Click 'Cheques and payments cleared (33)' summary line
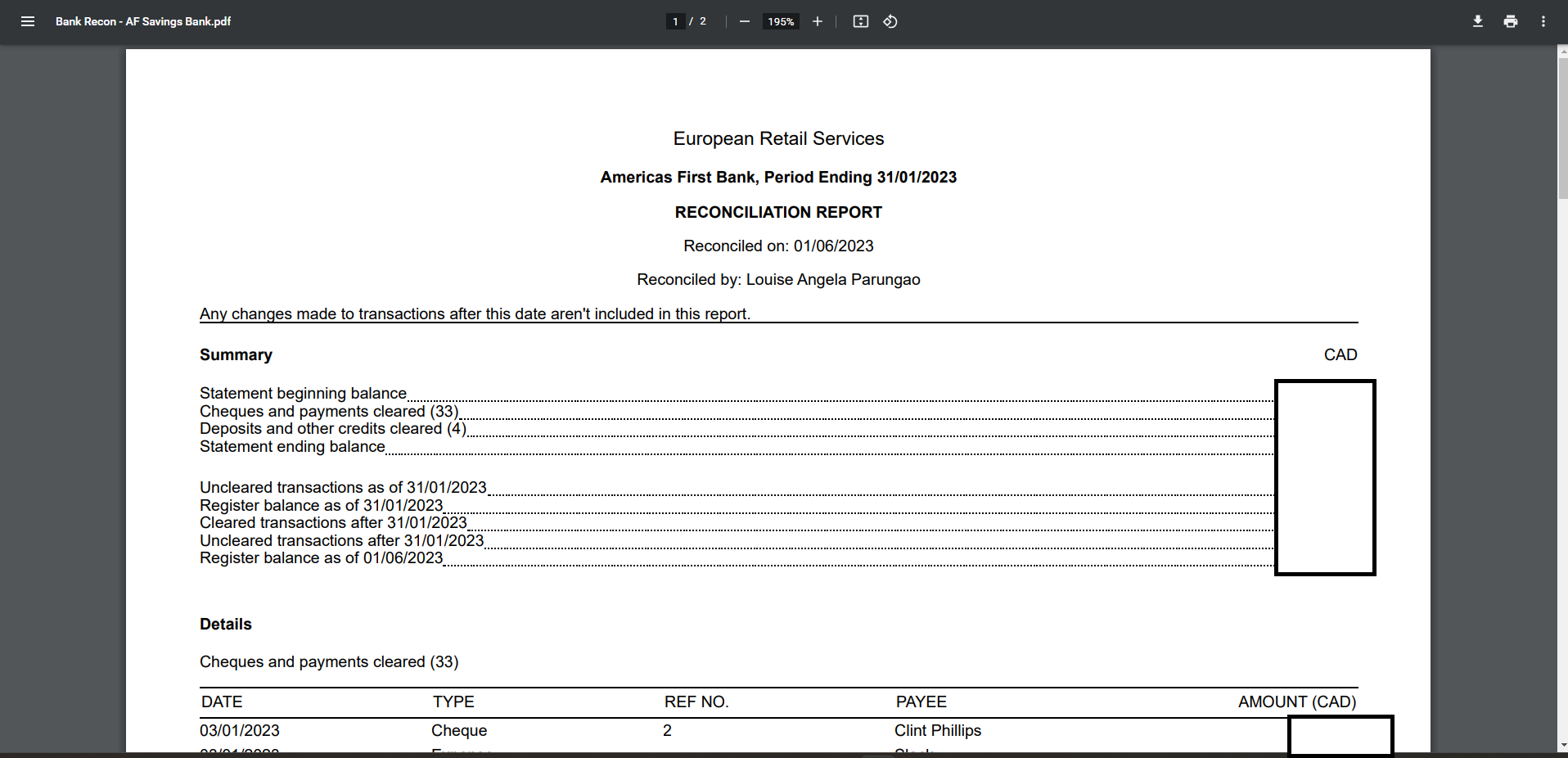The height and width of the screenshot is (758, 1568). (x=329, y=411)
